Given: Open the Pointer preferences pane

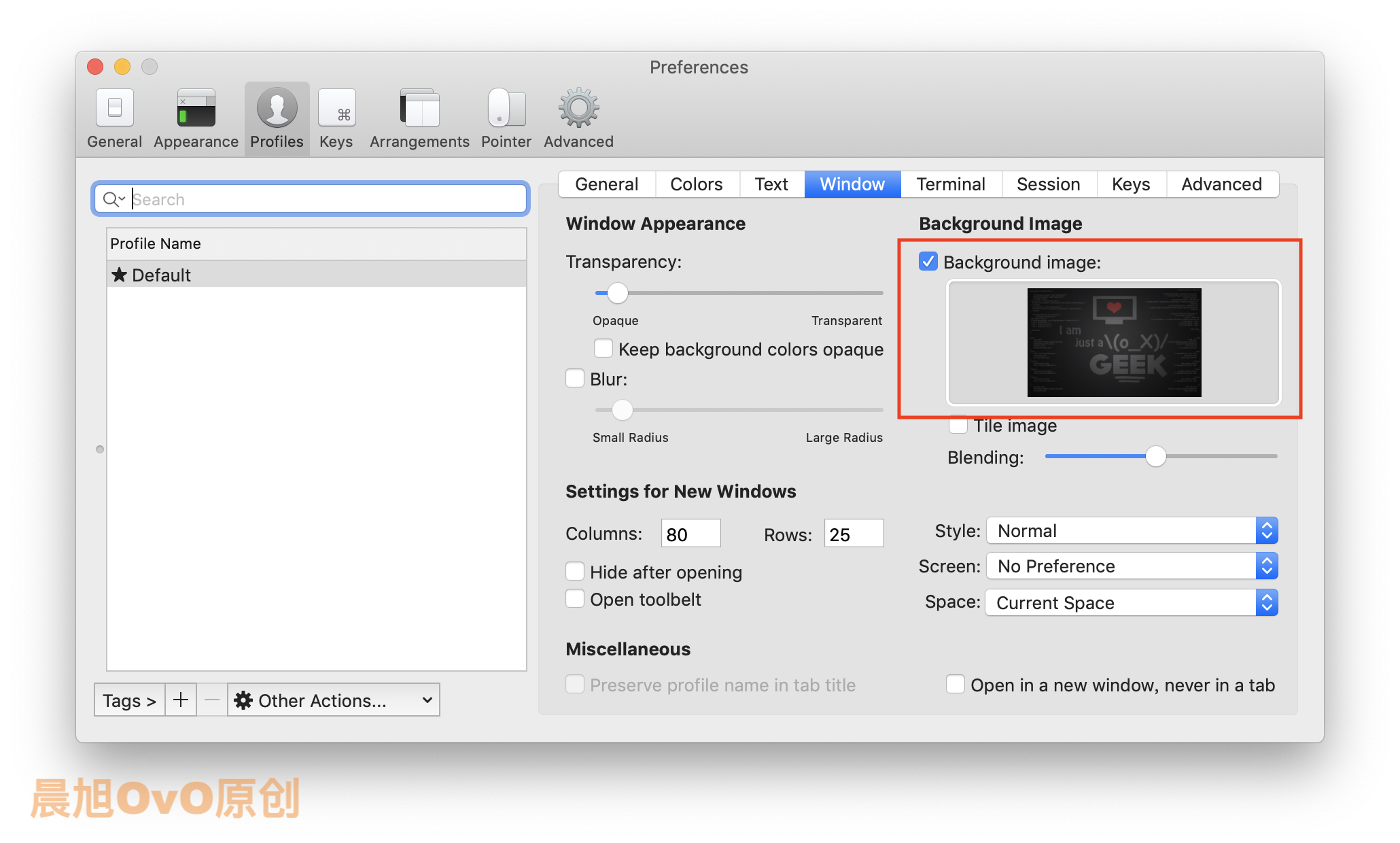Looking at the screenshot, I should coord(506,118).
